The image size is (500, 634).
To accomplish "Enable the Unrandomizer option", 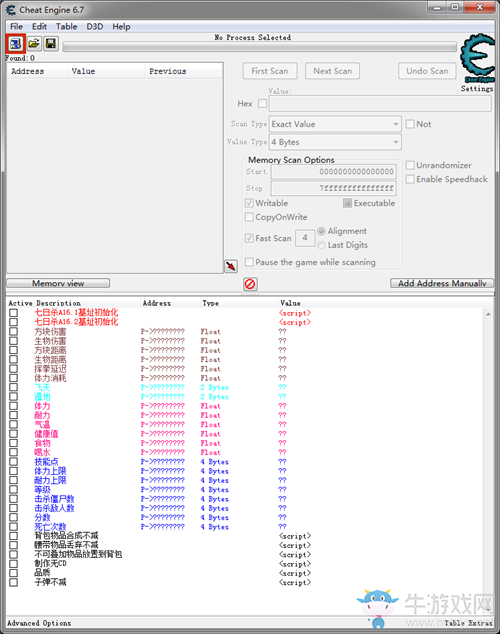I will click(x=410, y=165).
